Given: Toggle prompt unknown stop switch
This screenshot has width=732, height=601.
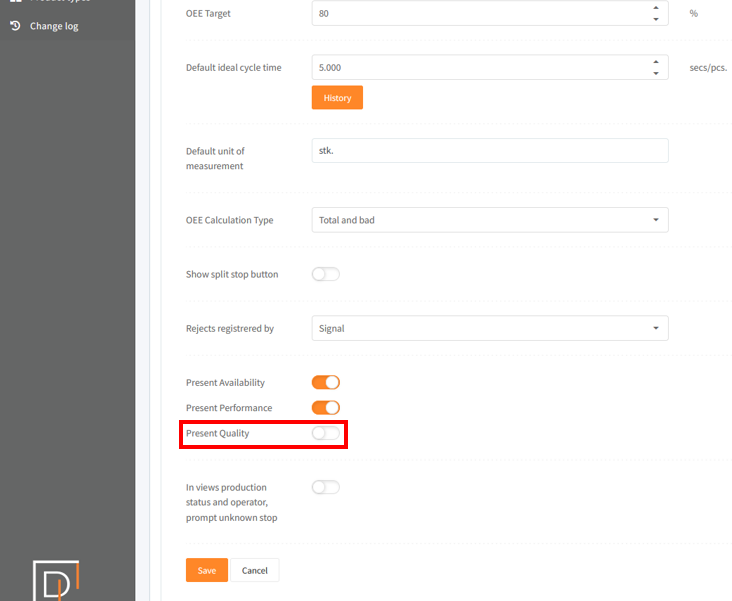Looking at the screenshot, I should point(326,487).
